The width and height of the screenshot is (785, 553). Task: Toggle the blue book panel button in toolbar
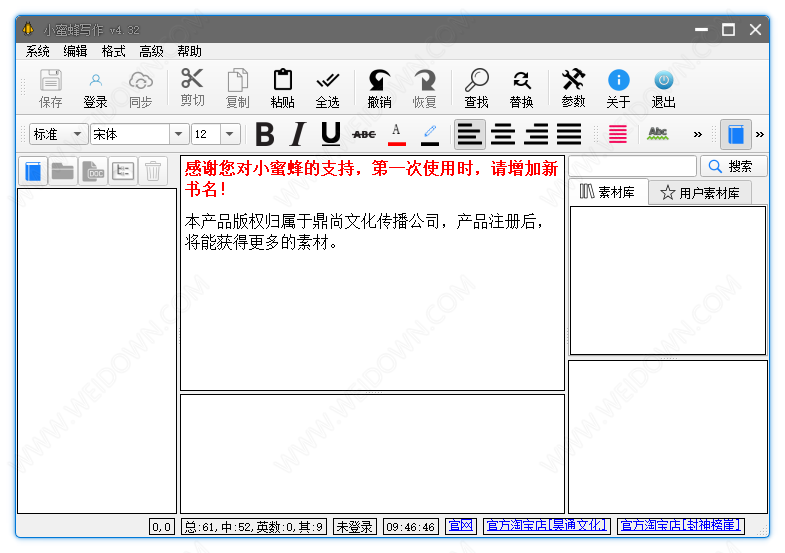click(x=735, y=134)
